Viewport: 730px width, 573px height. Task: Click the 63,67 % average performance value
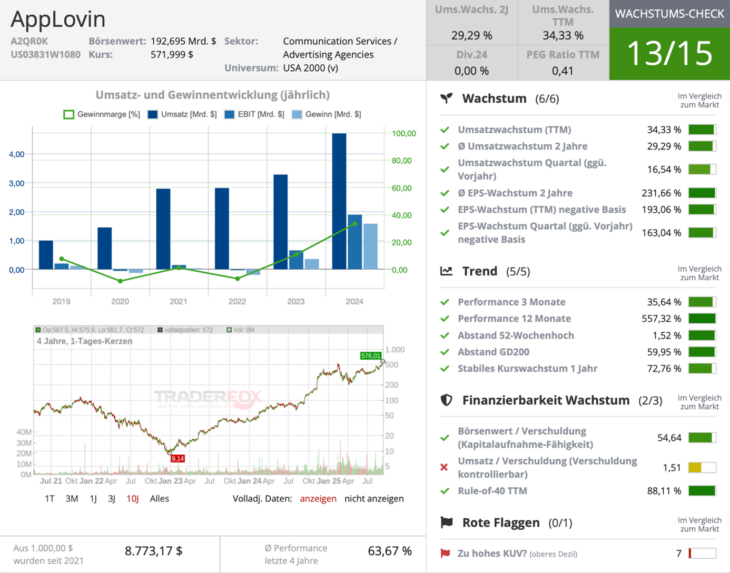[x=390, y=551]
